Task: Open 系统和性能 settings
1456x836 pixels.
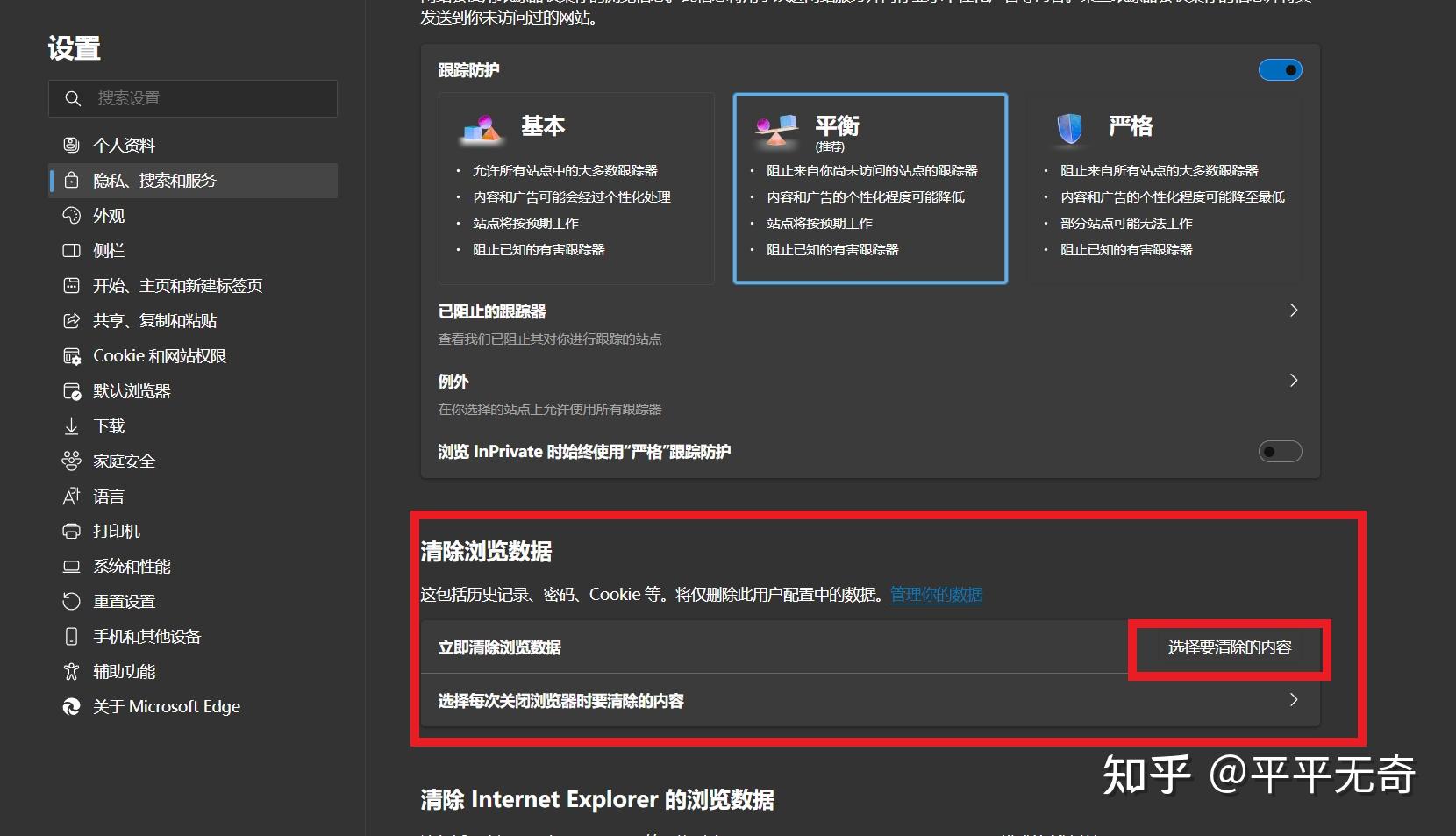Action: click(x=130, y=567)
